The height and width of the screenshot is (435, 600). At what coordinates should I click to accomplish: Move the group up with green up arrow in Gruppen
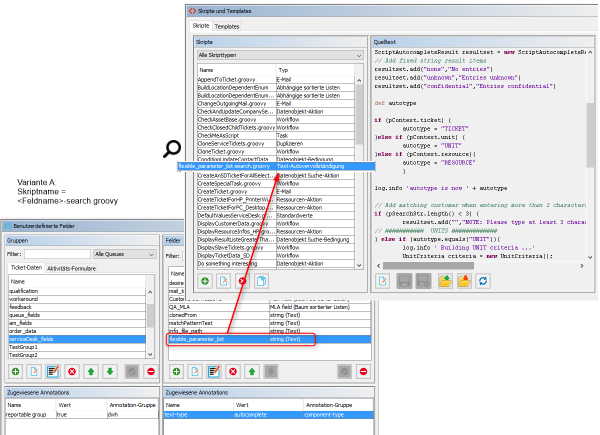[x=91, y=371]
